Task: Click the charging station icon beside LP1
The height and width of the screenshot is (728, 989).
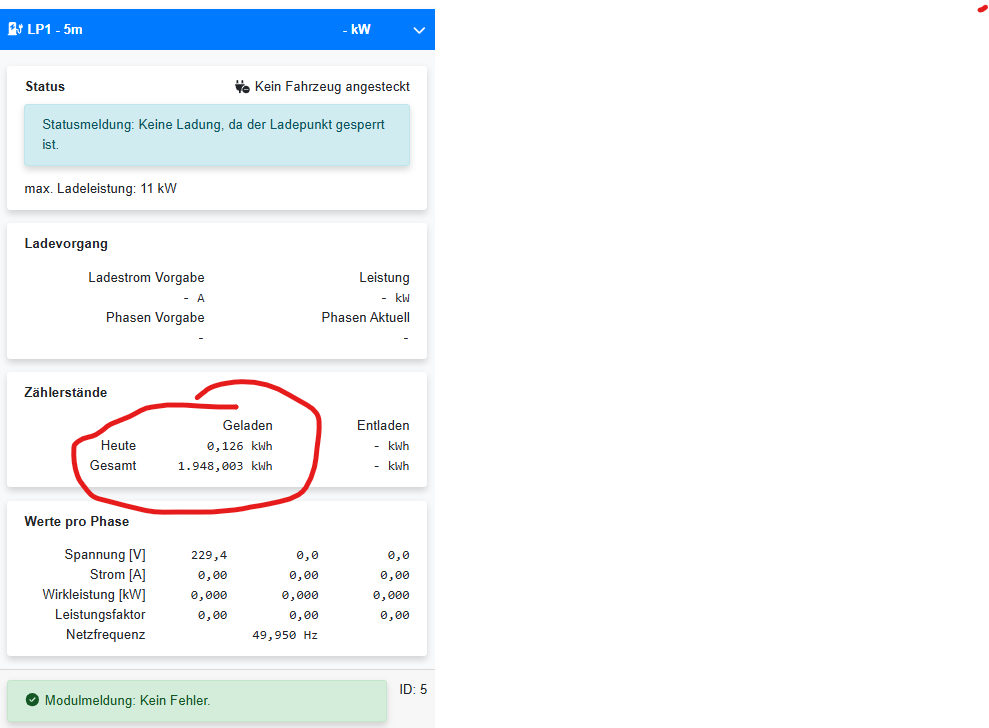Action: click(x=15, y=29)
